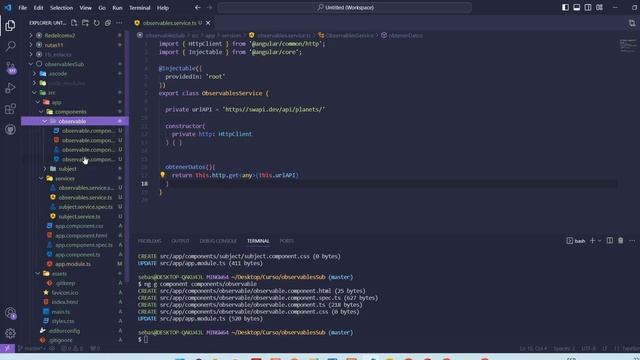Click the editor minimap

(x=628, y=45)
